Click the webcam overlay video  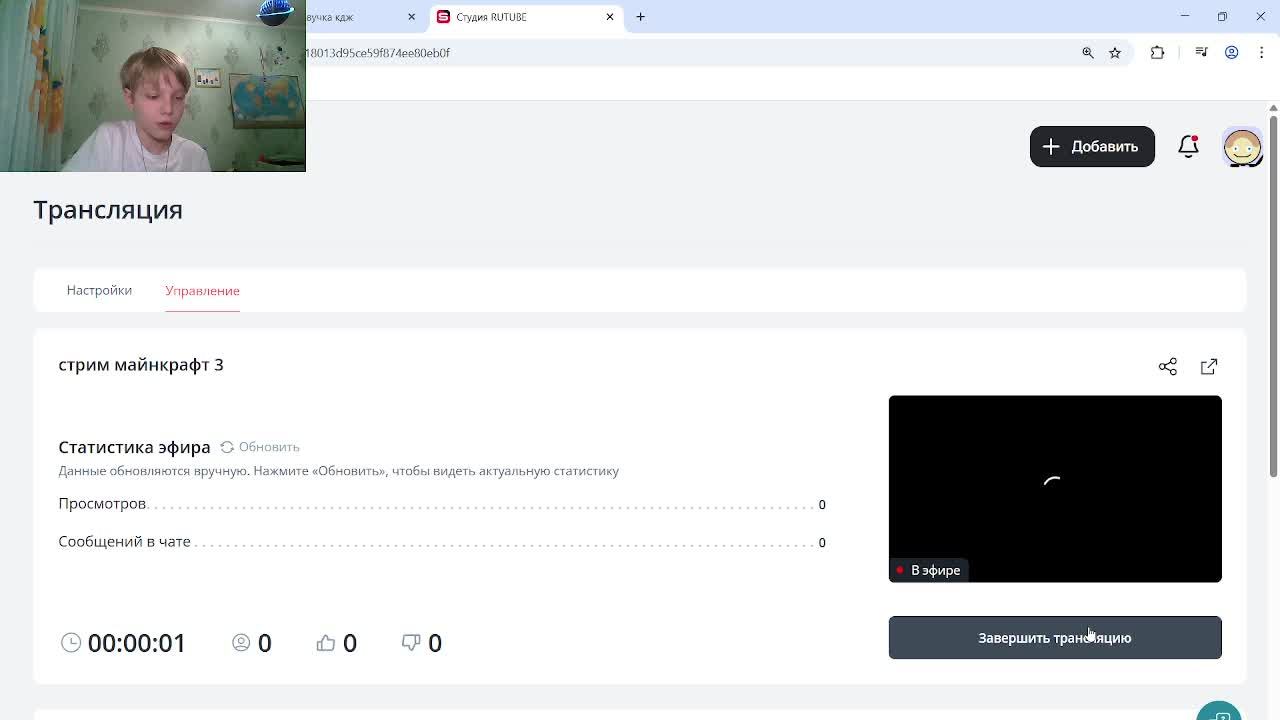152,86
